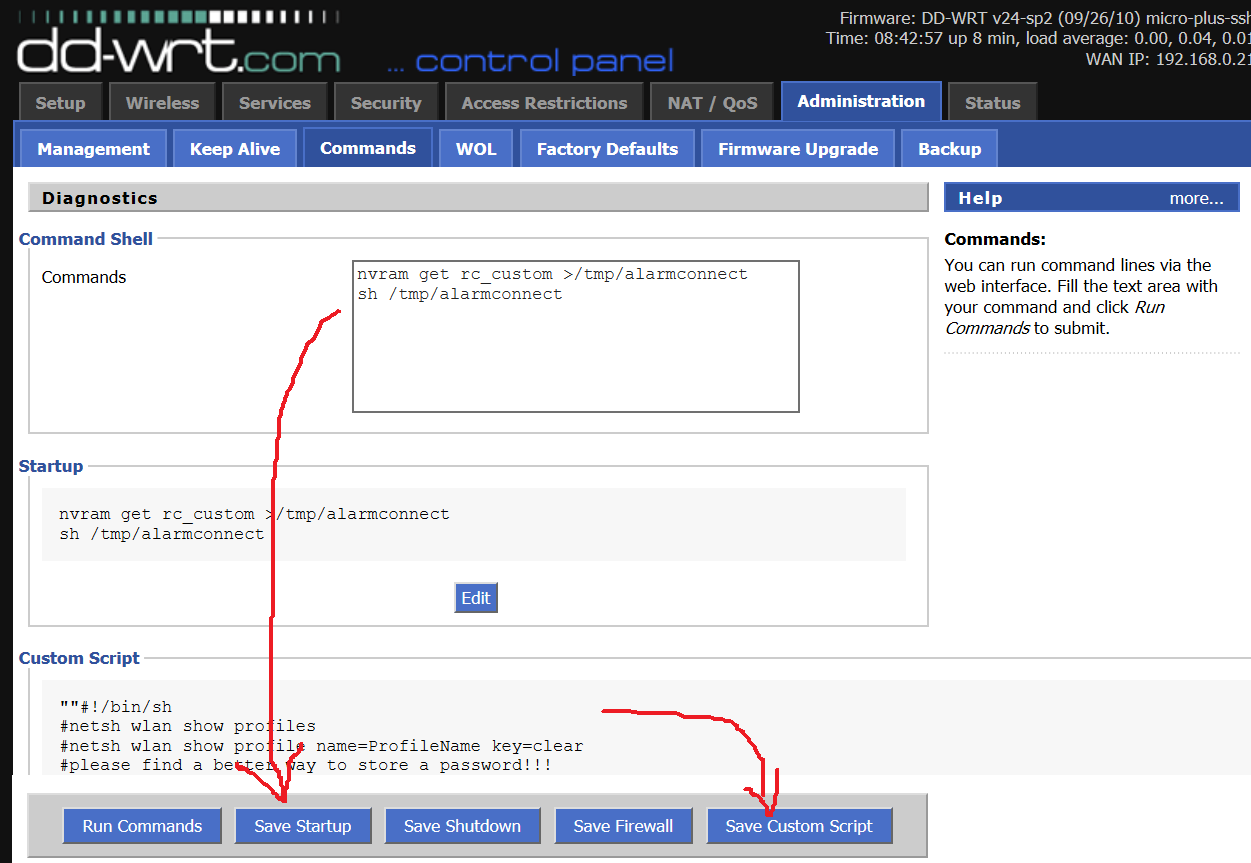The image size is (1251, 863).
Task: Click the Run Commands button
Action: [x=141, y=825]
